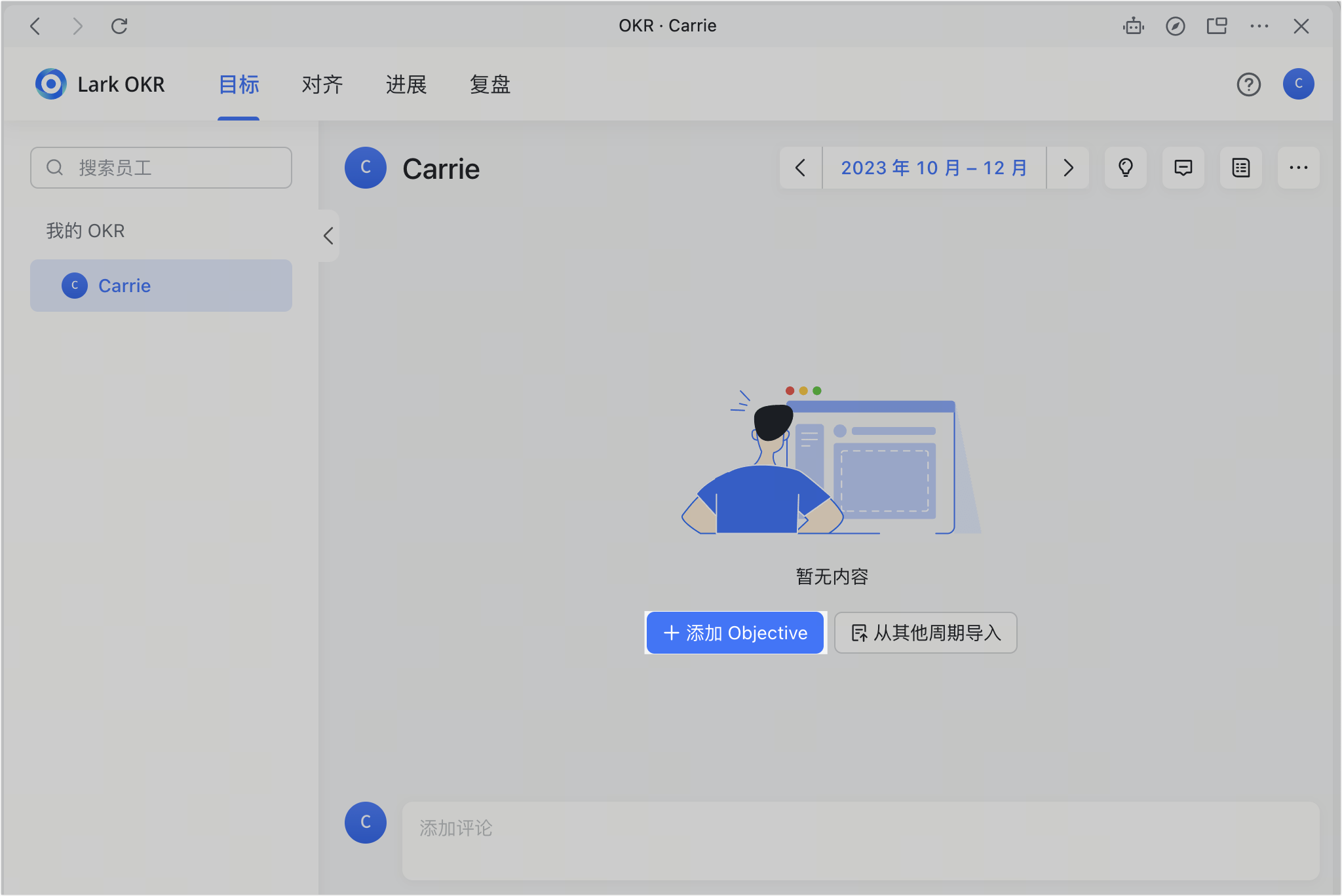Open in browser via the compass icon
This screenshot has height=896, width=1342.
pyautogui.click(x=1176, y=26)
